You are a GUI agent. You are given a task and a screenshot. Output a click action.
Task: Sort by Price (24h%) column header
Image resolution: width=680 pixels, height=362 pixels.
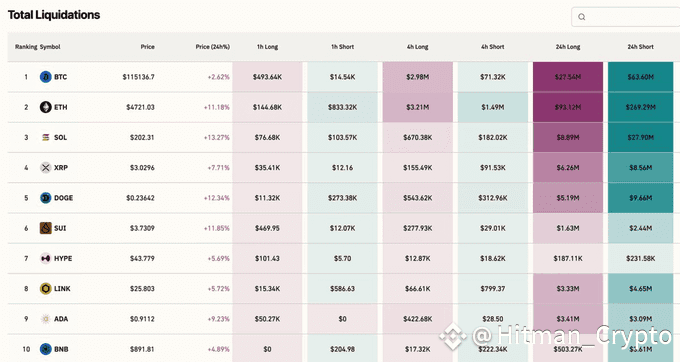212,47
